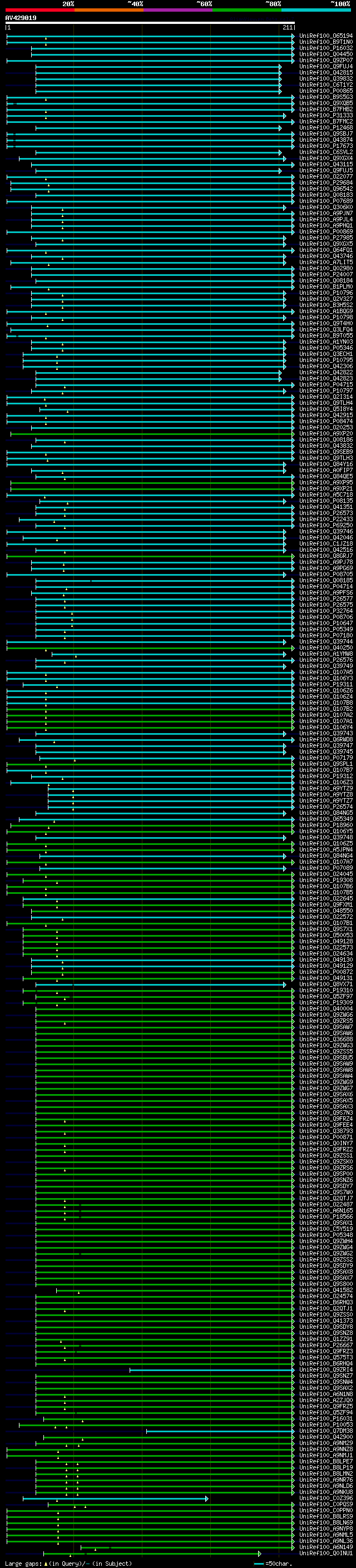Pick hit label UniRef100_P18960
This screenshot has width=356, height=1568.
[326, 825]
